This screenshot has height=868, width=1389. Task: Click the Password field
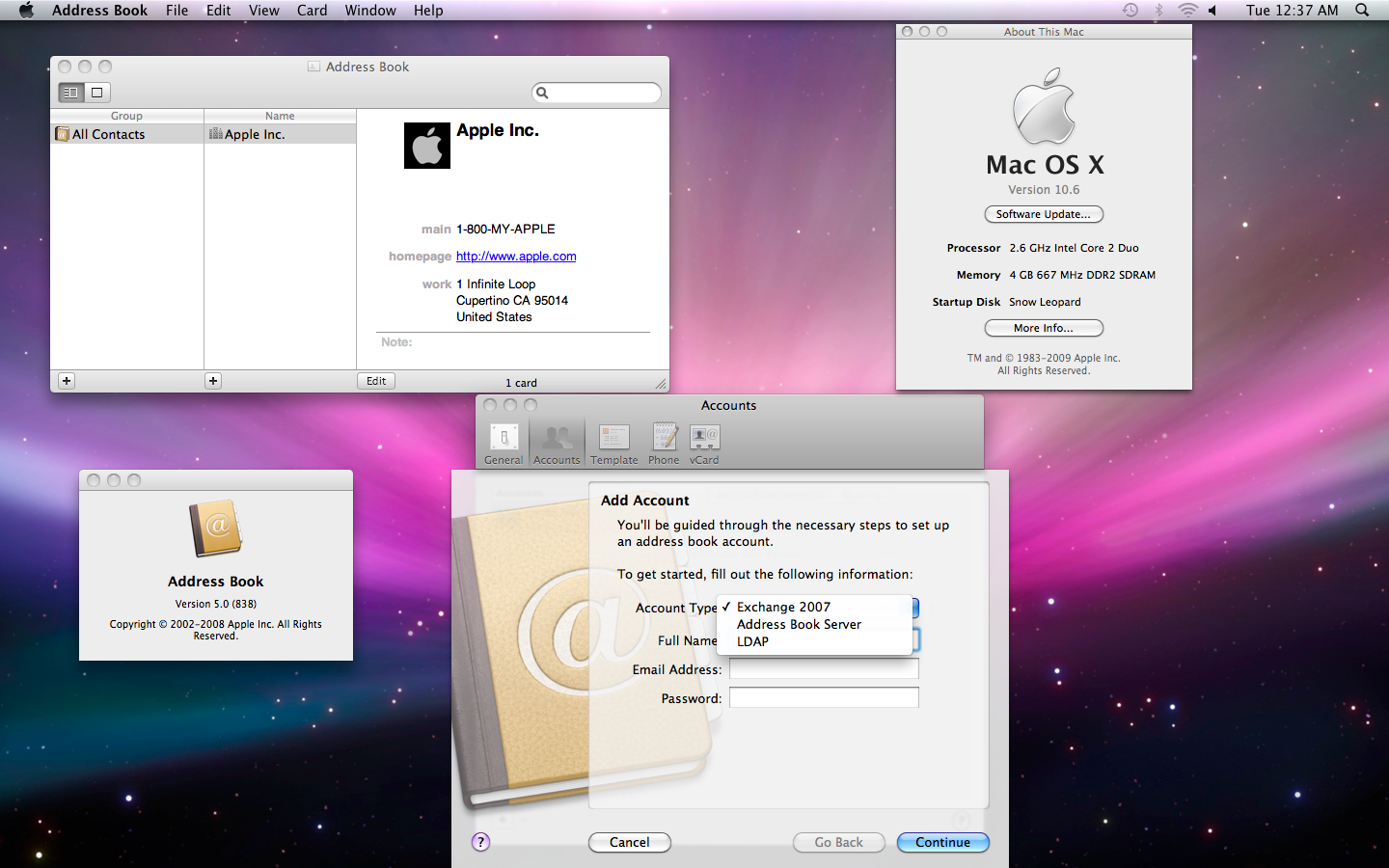[824, 697]
